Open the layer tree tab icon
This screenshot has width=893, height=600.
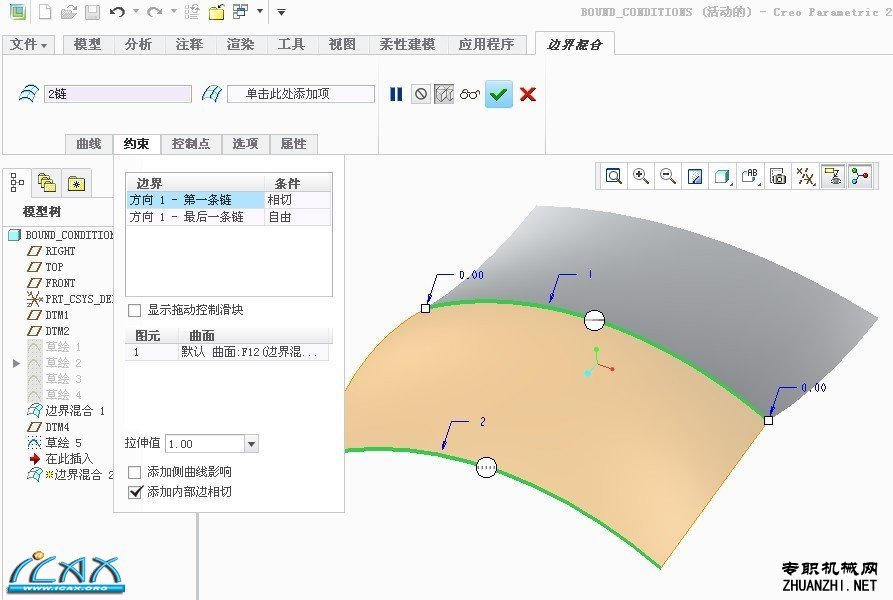pyautogui.click(x=47, y=183)
